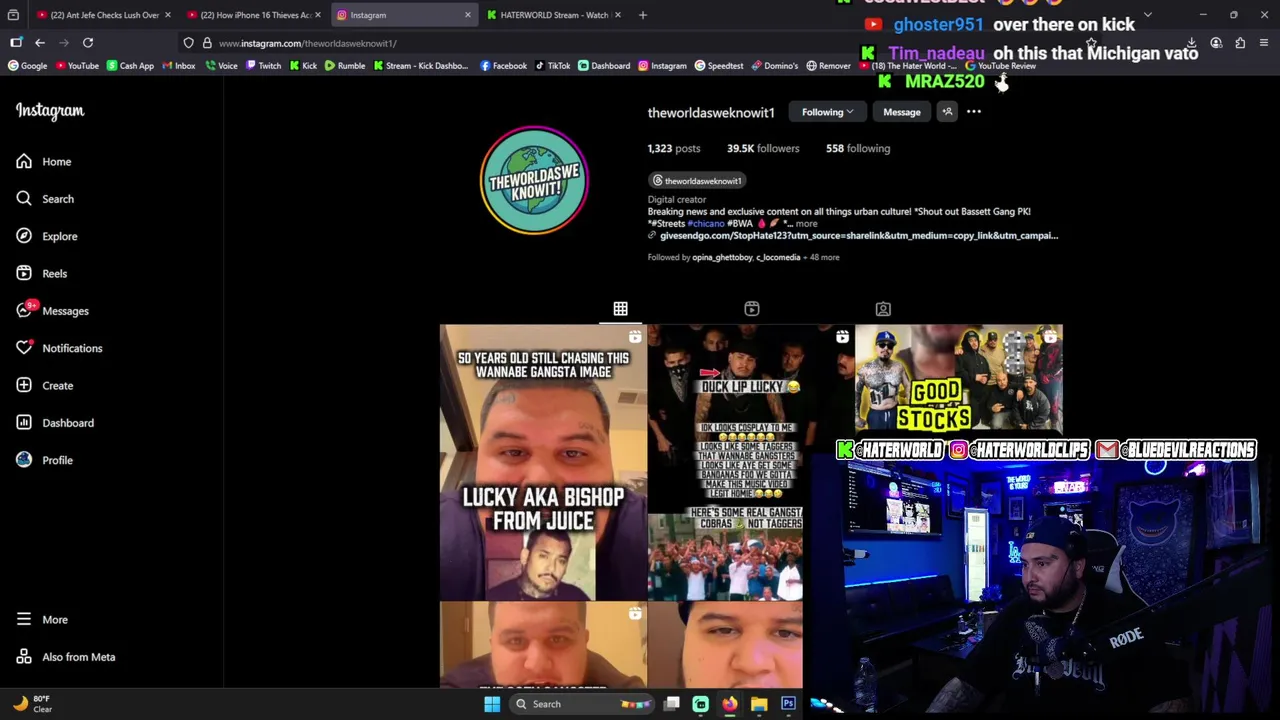Switch to the Reels tab on profile
This screenshot has height=720, width=1280.
coord(752,309)
